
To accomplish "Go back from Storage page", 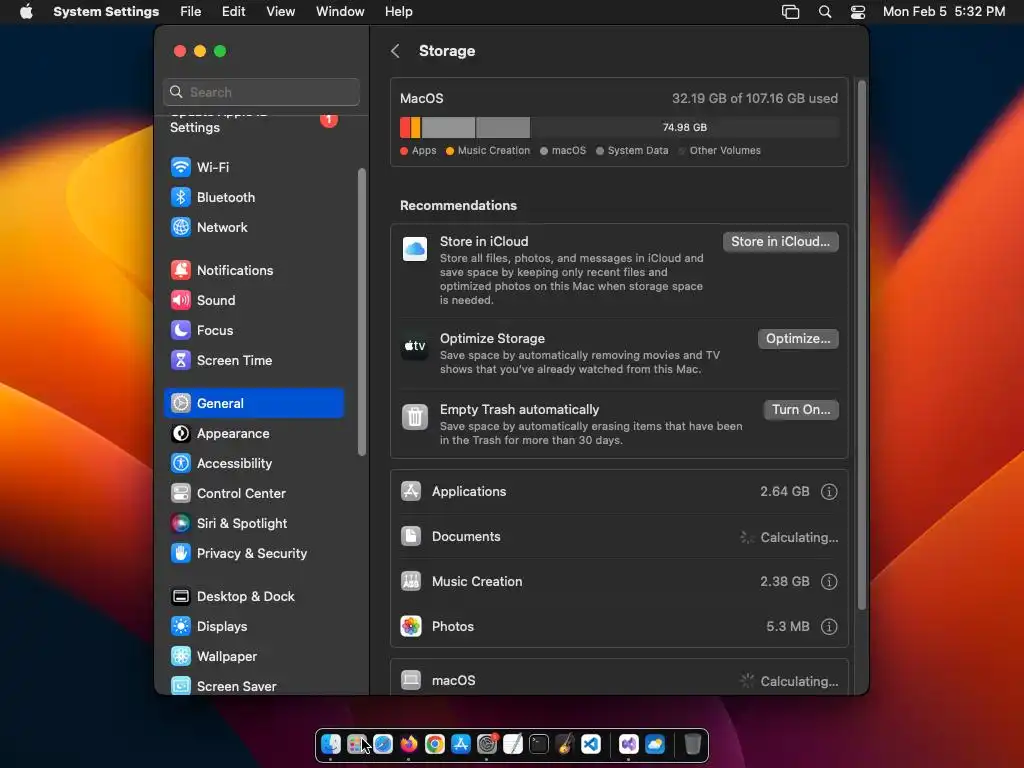I will pos(395,51).
